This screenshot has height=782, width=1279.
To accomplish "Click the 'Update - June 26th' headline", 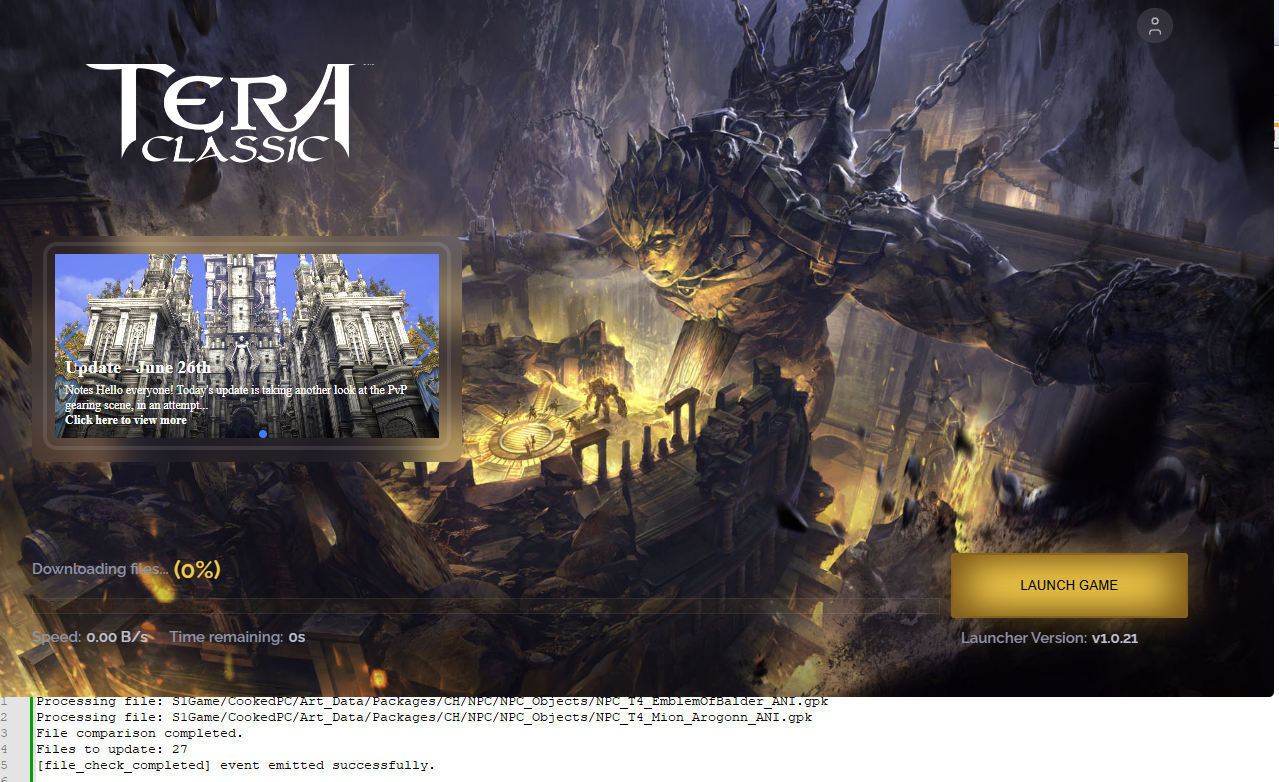I will [x=138, y=368].
